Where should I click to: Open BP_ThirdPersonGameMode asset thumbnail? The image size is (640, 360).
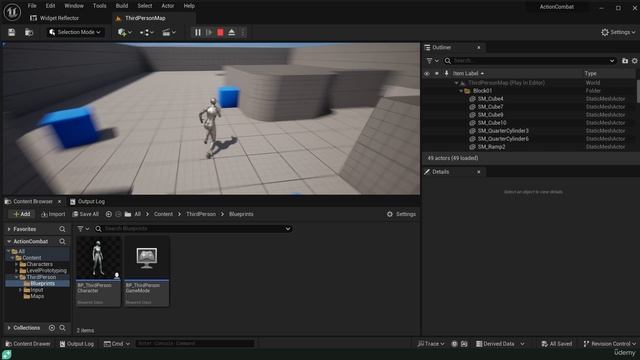pos(147,258)
